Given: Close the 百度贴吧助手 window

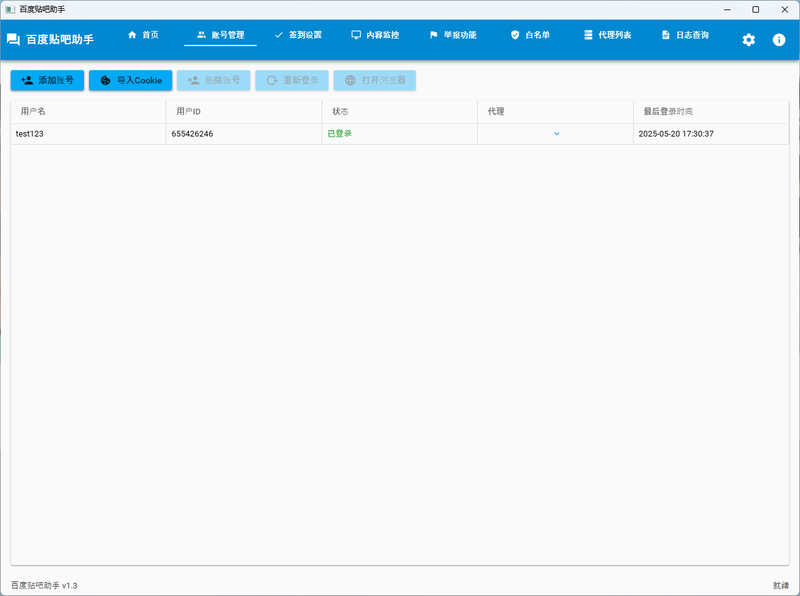Looking at the screenshot, I should 785,10.
